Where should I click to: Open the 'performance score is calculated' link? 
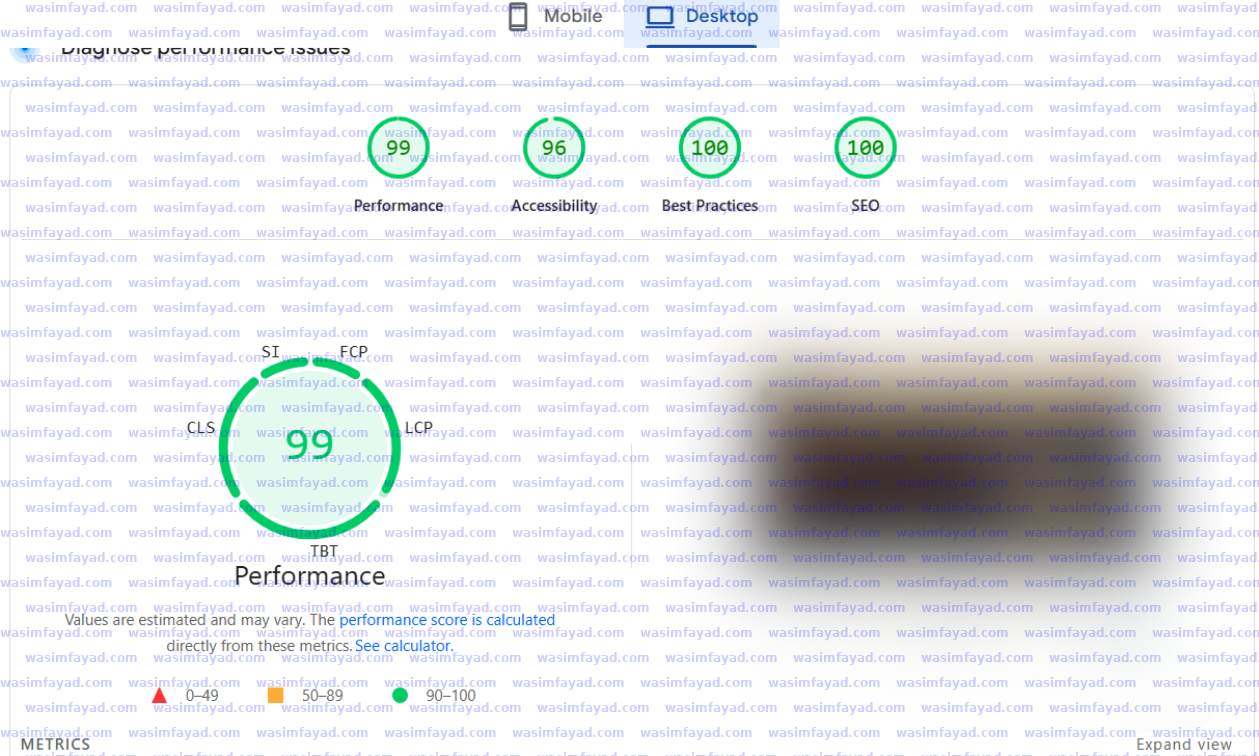pyautogui.click(x=447, y=620)
